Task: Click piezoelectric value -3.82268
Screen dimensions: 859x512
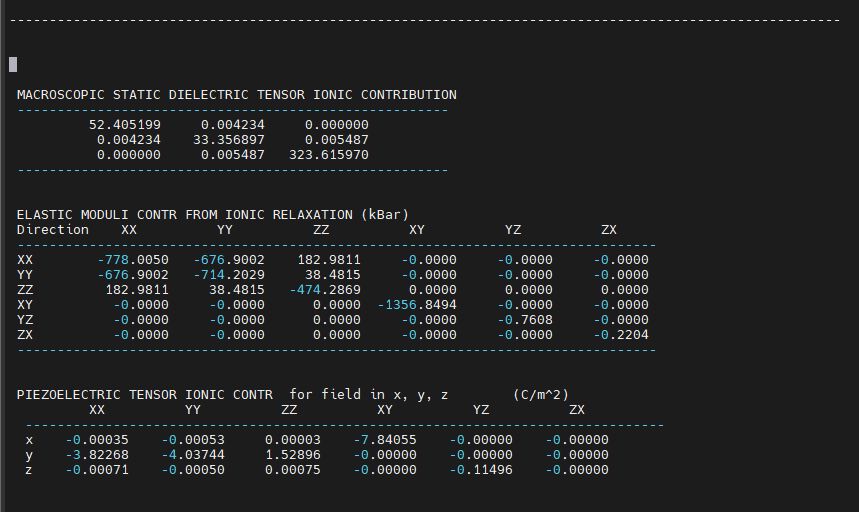Action: tap(97, 455)
